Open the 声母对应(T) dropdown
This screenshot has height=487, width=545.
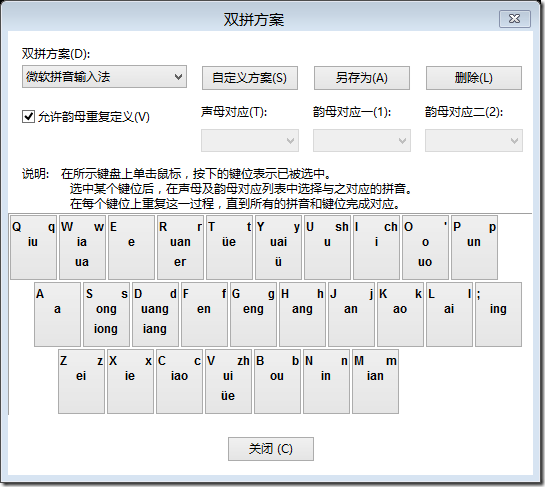coord(250,140)
